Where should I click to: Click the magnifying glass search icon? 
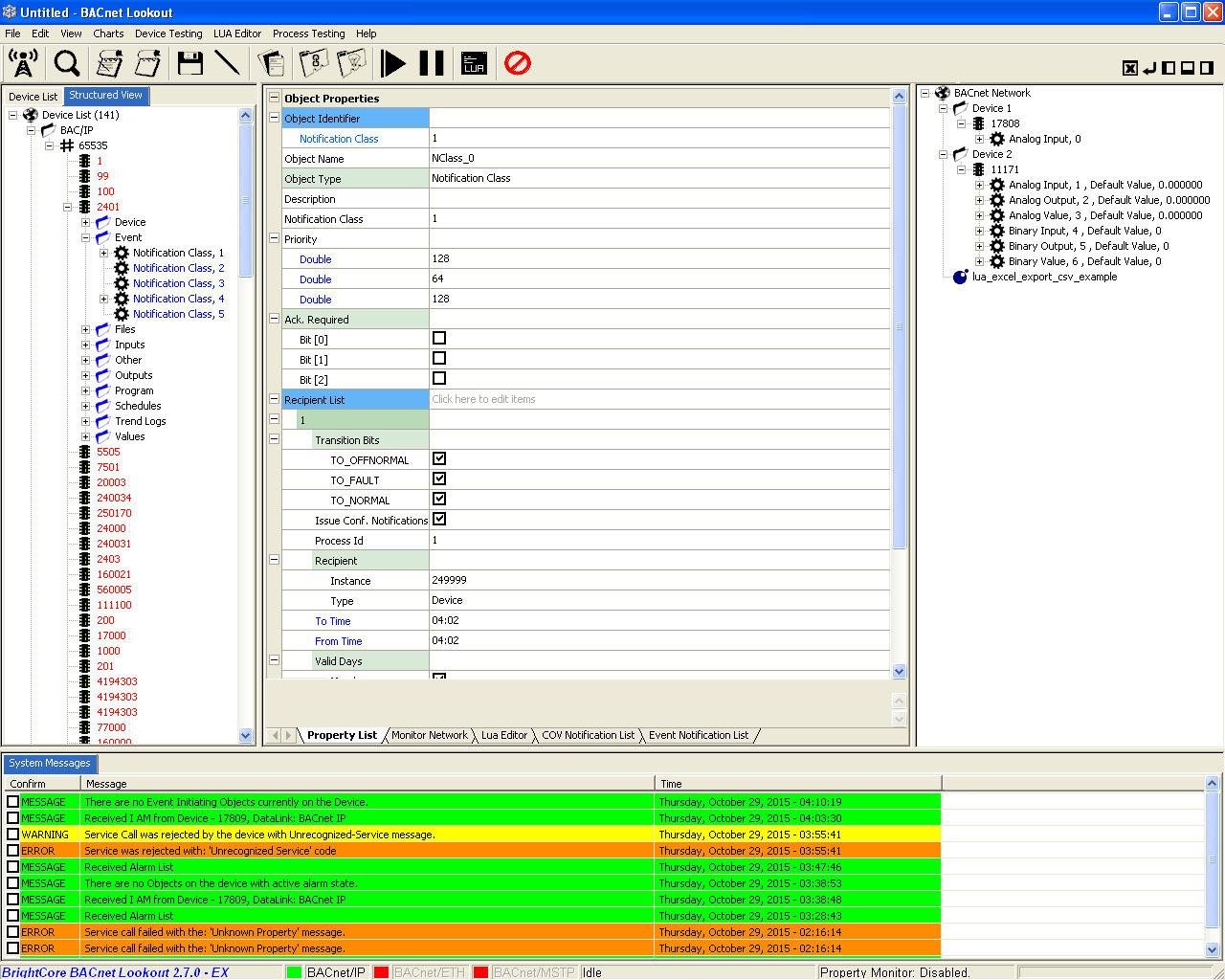(67, 63)
